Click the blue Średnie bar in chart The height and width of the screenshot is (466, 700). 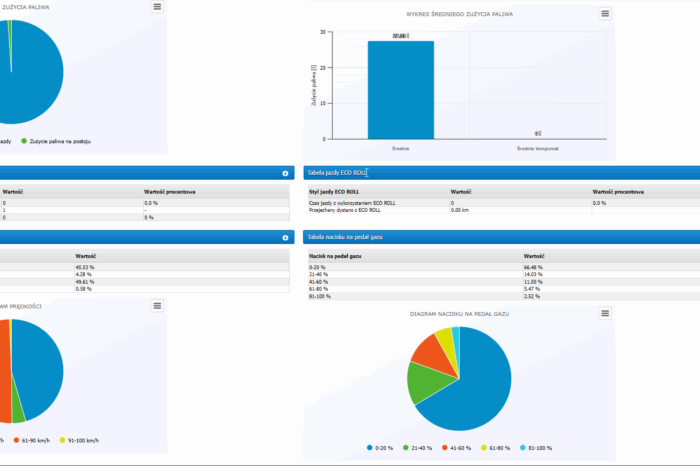coord(400,90)
